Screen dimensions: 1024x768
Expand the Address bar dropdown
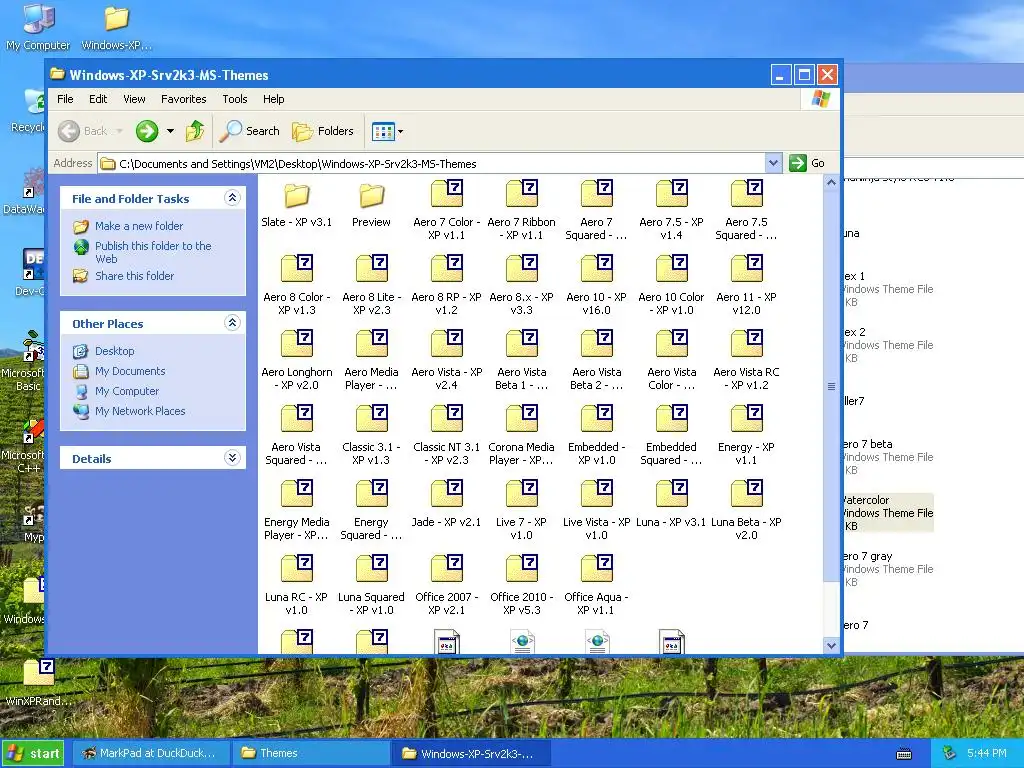click(773, 163)
